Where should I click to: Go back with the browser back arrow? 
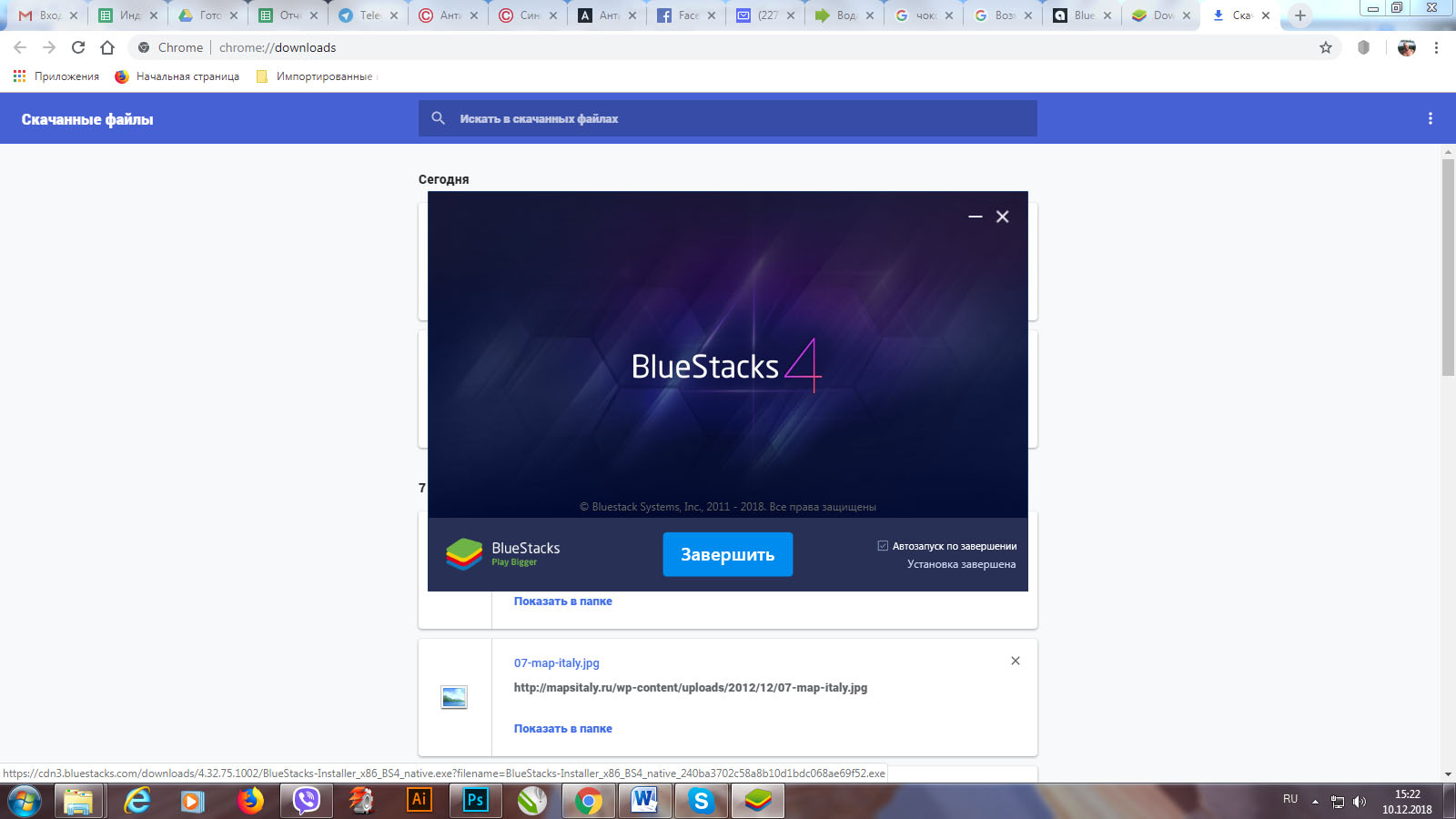click(x=20, y=47)
